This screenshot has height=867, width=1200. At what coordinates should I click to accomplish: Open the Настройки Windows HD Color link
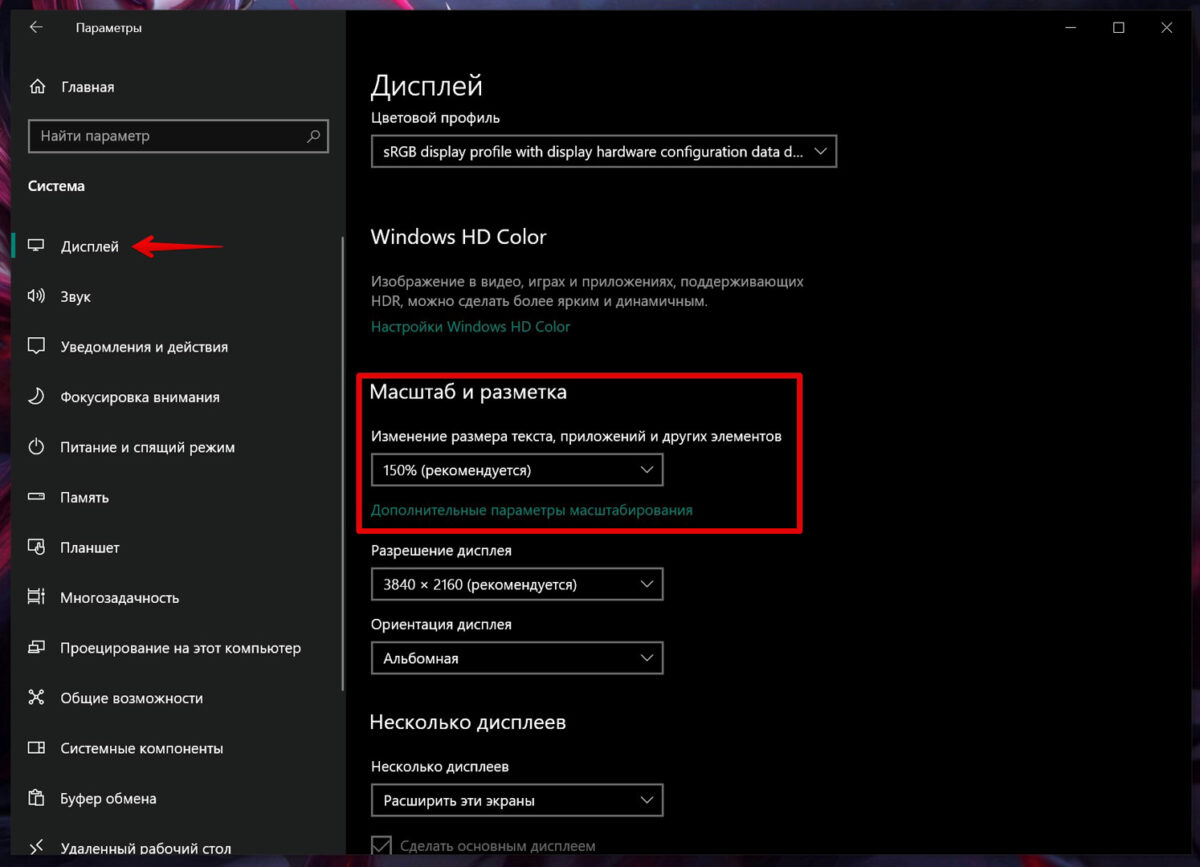(470, 327)
